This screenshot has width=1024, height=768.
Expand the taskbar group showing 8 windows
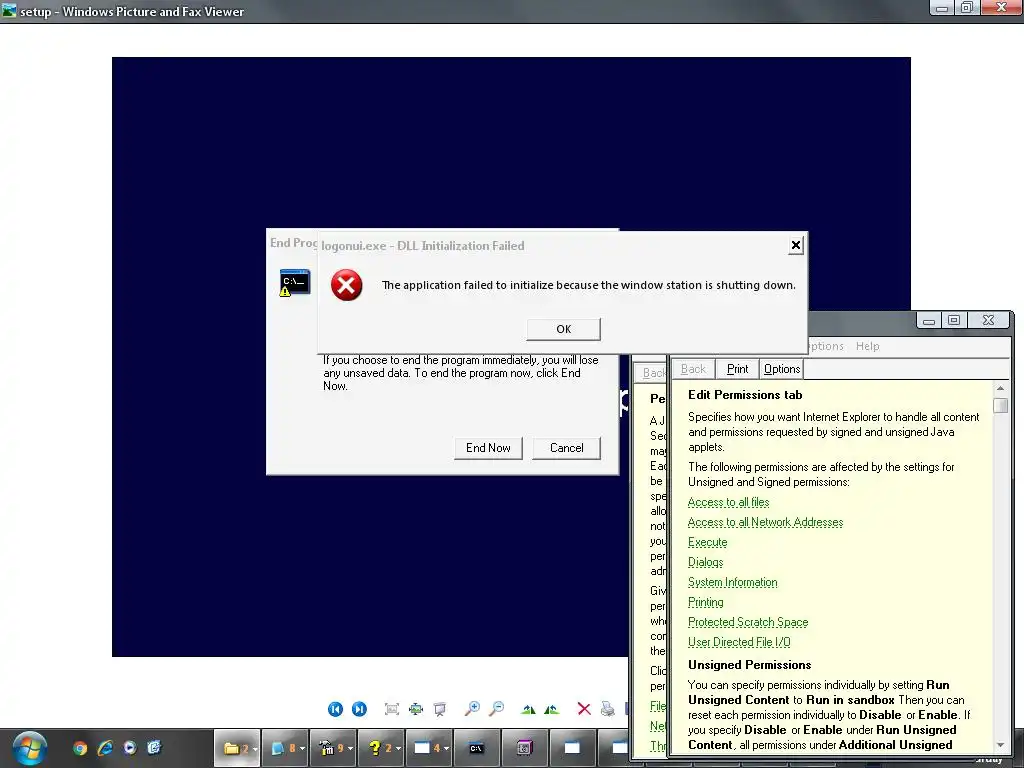coord(285,748)
